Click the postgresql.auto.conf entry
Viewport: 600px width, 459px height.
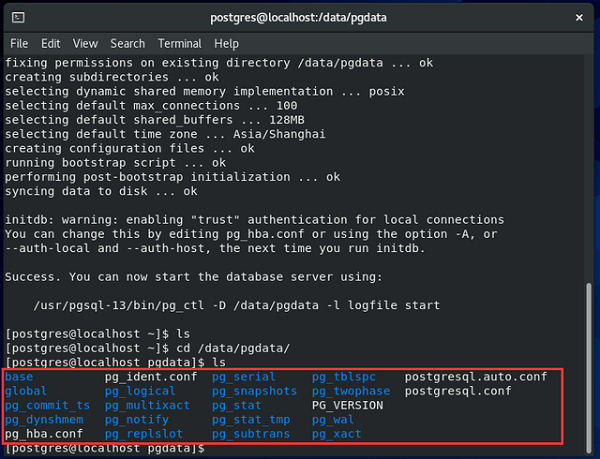tap(476, 377)
